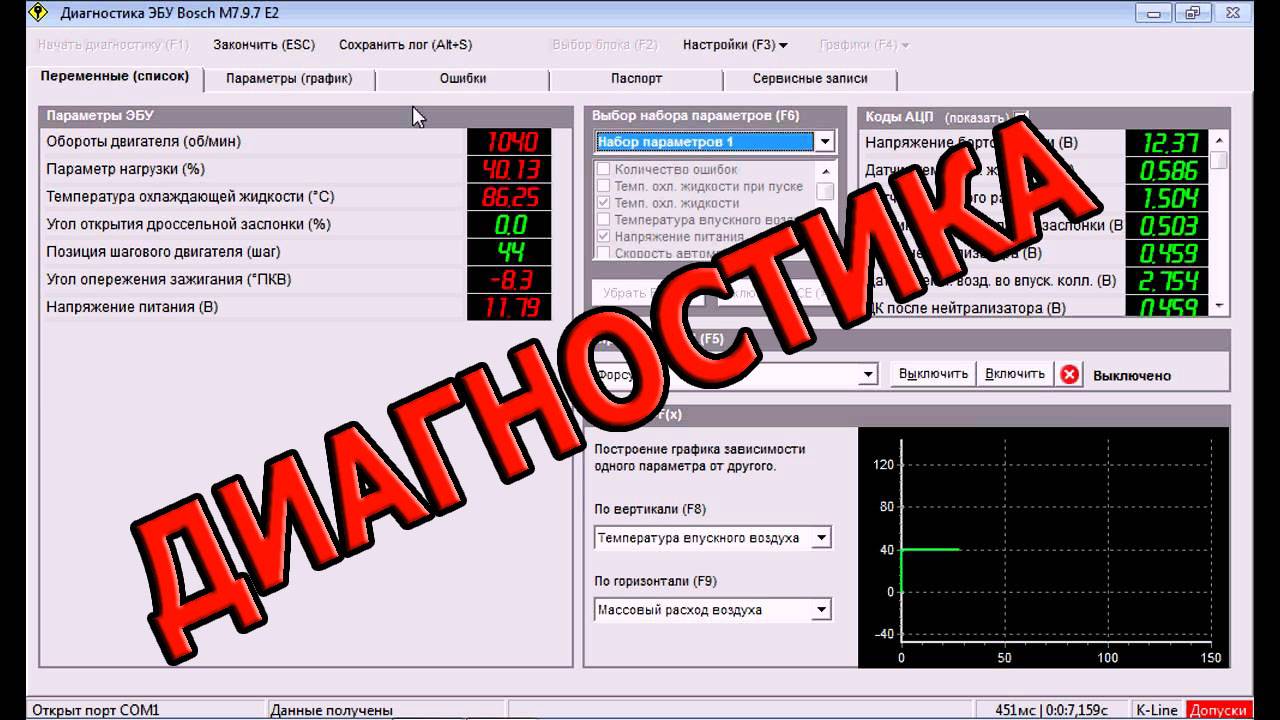Click the Включить button
The width and height of the screenshot is (1280, 720).
tap(1015, 374)
